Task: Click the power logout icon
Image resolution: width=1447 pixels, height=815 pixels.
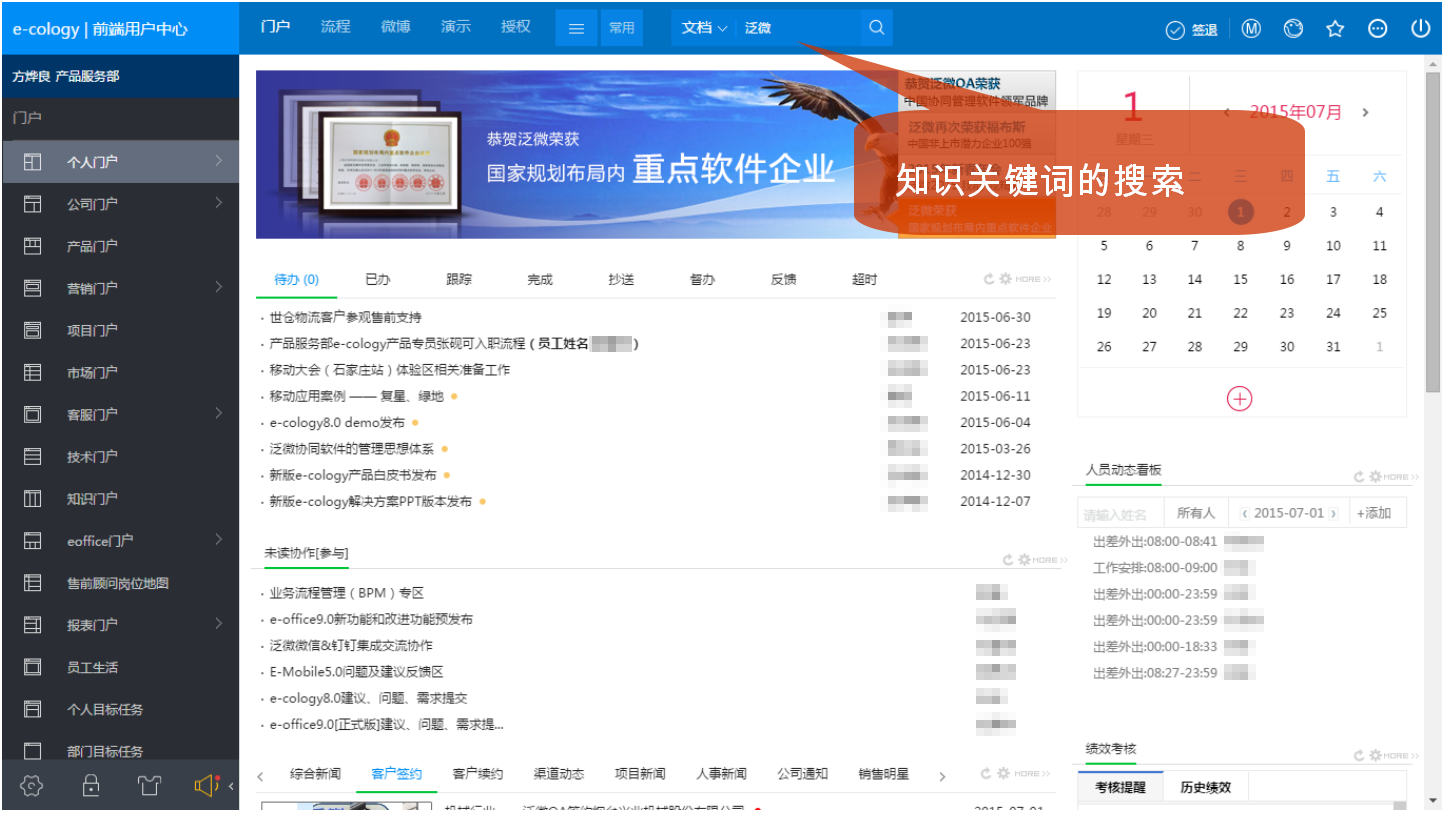Action: (x=1420, y=29)
